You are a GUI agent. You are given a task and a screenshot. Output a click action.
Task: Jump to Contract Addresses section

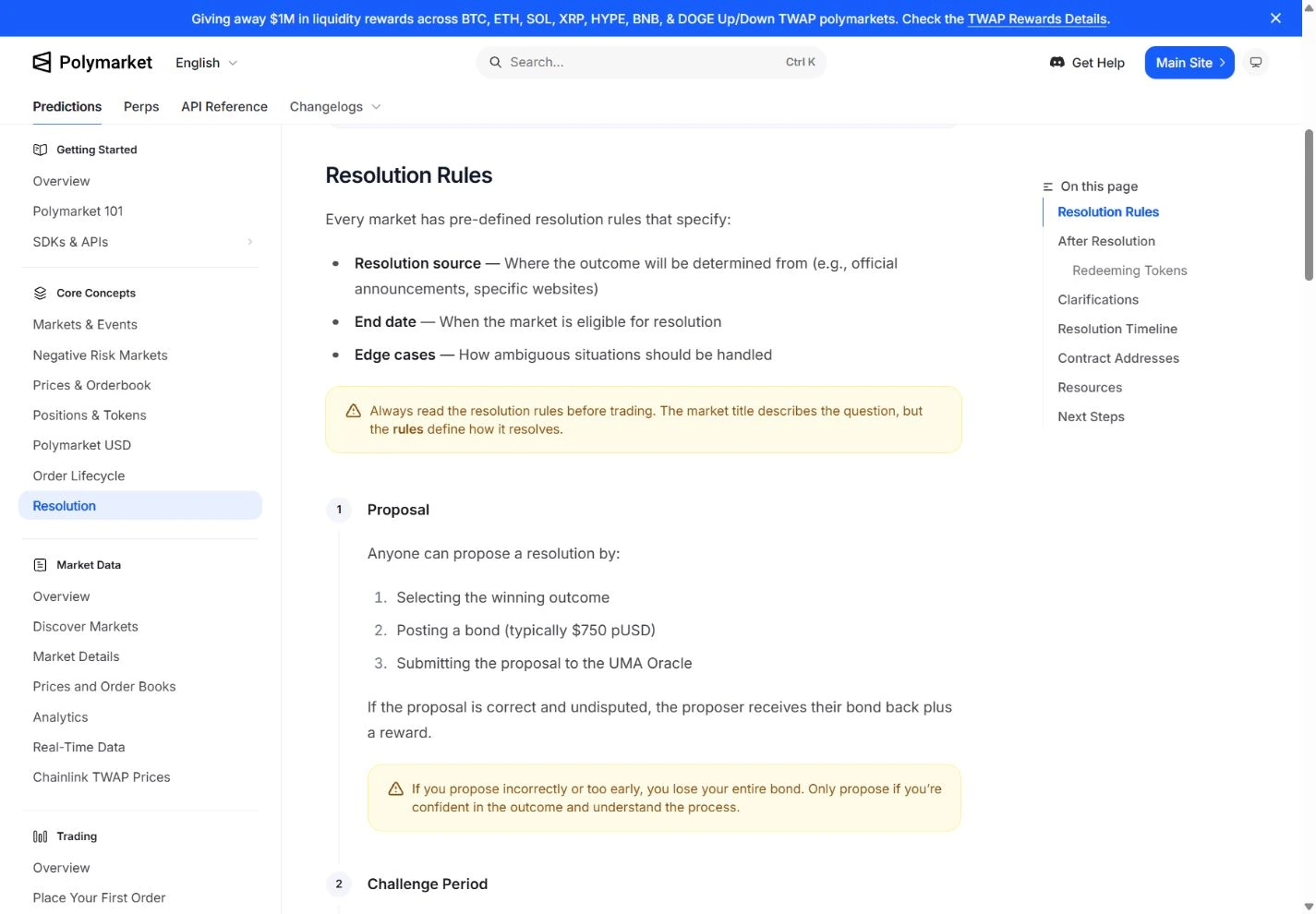pyautogui.click(x=1118, y=358)
